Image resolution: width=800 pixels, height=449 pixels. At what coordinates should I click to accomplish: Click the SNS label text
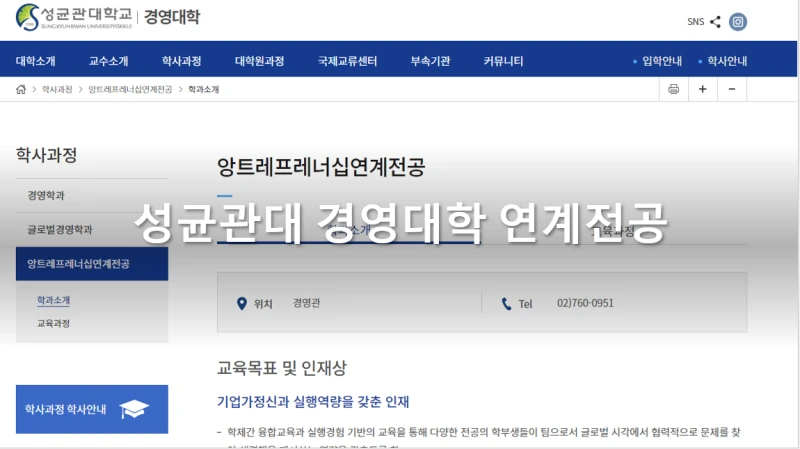click(695, 21)
